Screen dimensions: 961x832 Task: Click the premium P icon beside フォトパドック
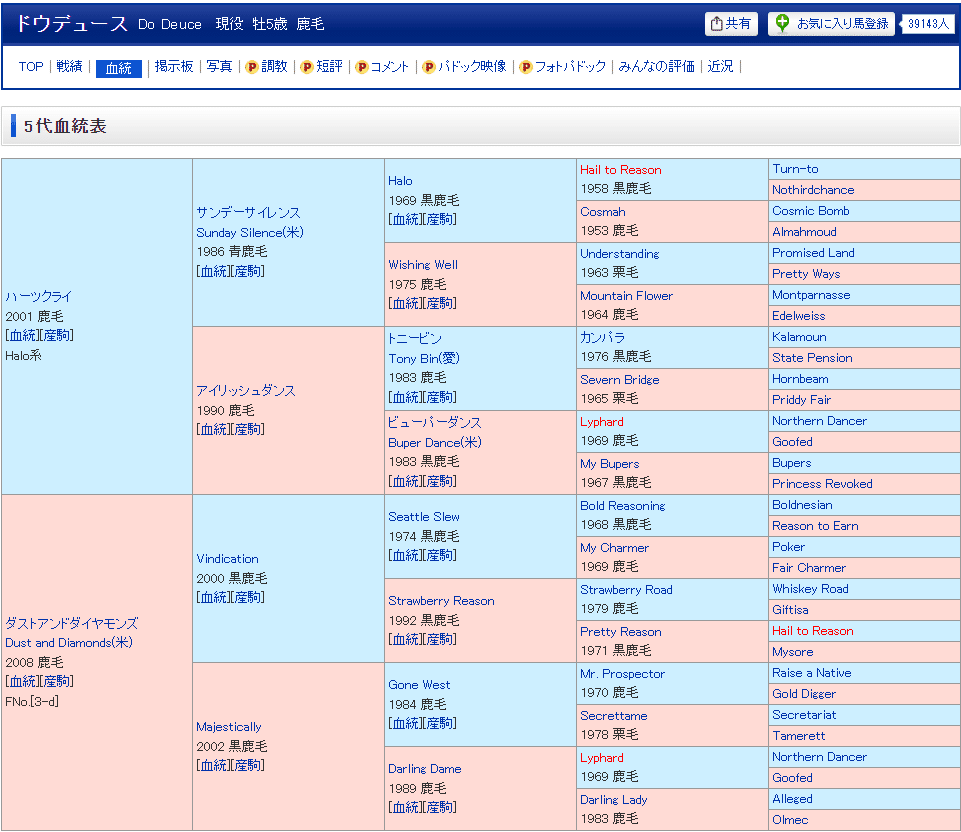(x=525, y=67)
